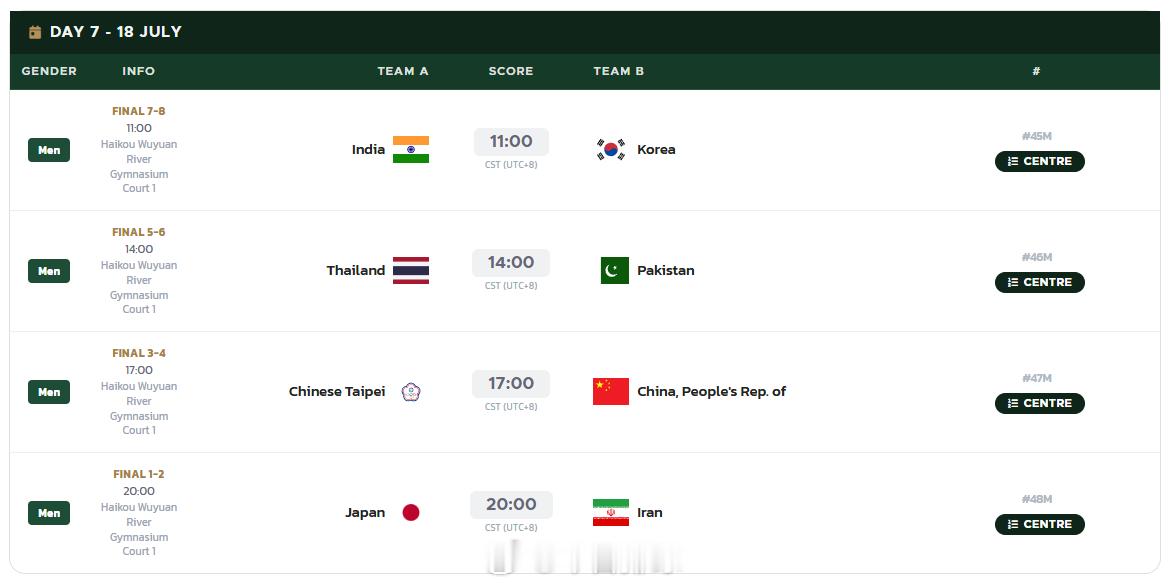Click the Thailand flag icon
1169x587 pixels.
tap(411, 270)
